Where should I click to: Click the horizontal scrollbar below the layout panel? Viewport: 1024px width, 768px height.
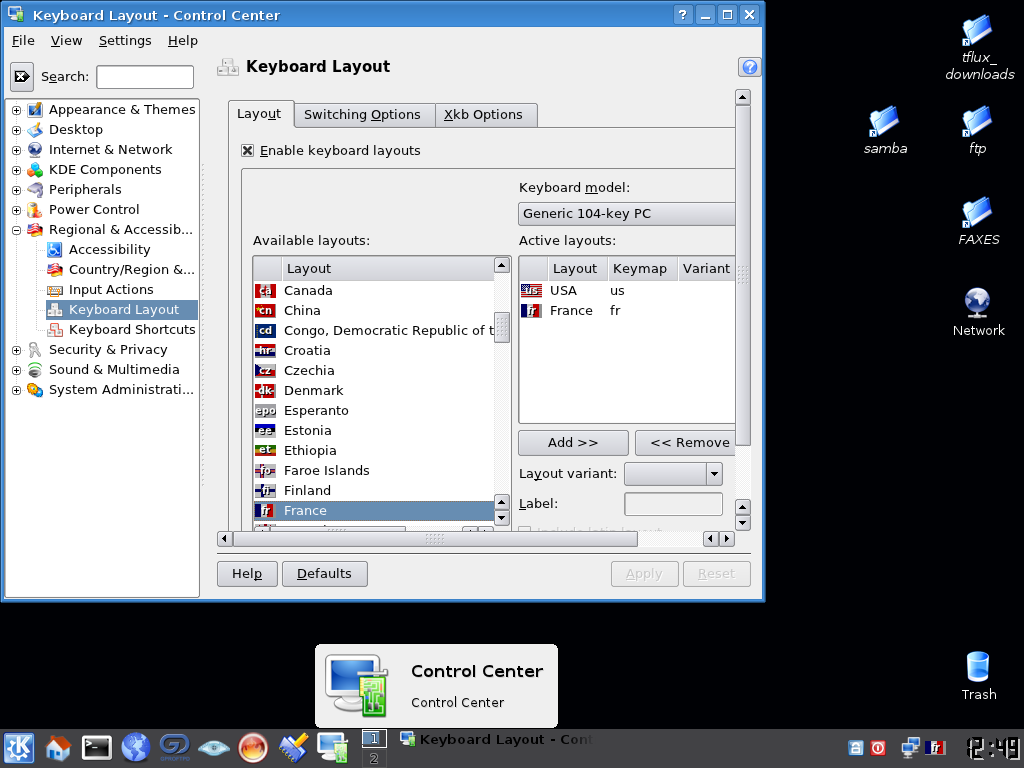coord(434,539)
